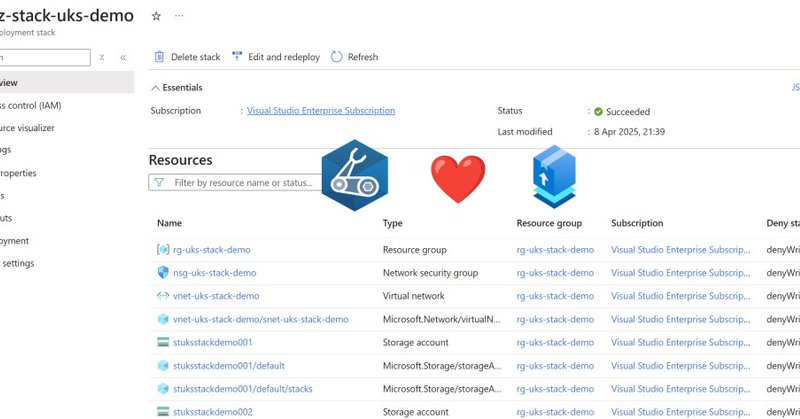Screen dimensions: 800x419
Task: Click the '8 Apr 2025, 21:39' value
Action: [x=629, y=132]
